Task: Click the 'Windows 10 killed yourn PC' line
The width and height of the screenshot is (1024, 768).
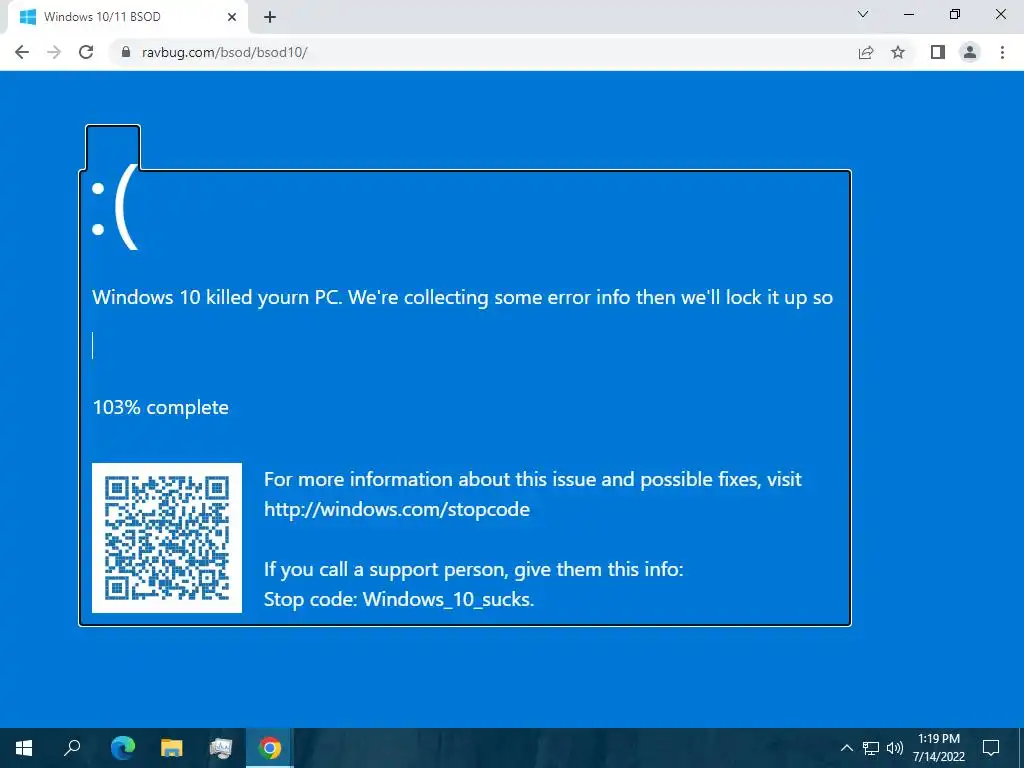Action: point(462,298)
